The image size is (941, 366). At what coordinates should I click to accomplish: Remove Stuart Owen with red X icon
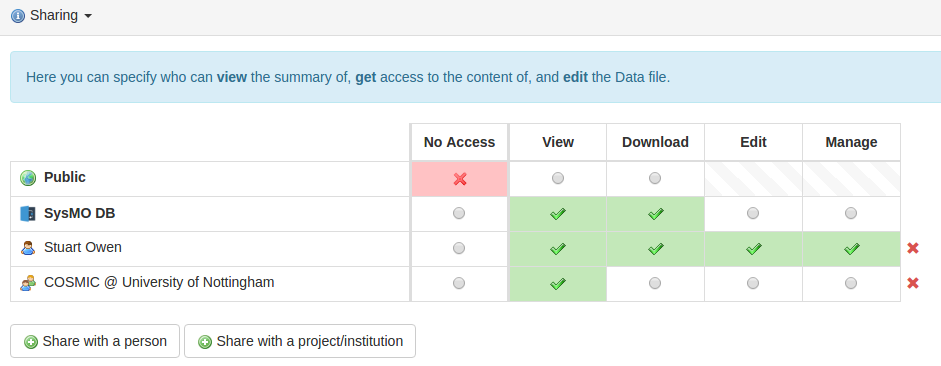(913, 248)
